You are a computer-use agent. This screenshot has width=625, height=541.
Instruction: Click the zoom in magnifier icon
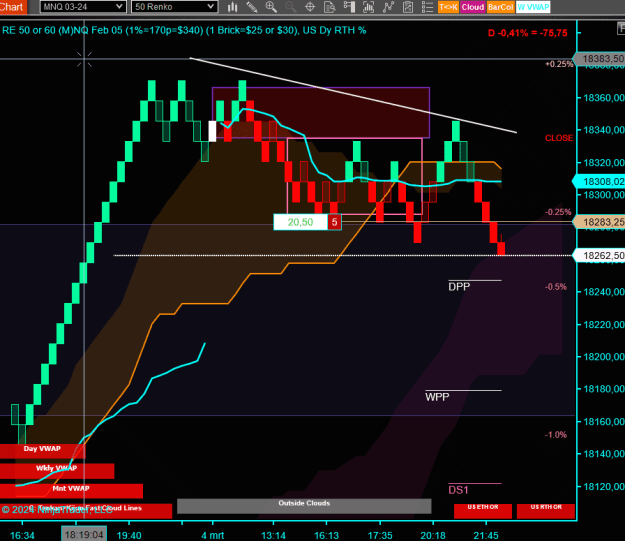click(x=271, y=7)
